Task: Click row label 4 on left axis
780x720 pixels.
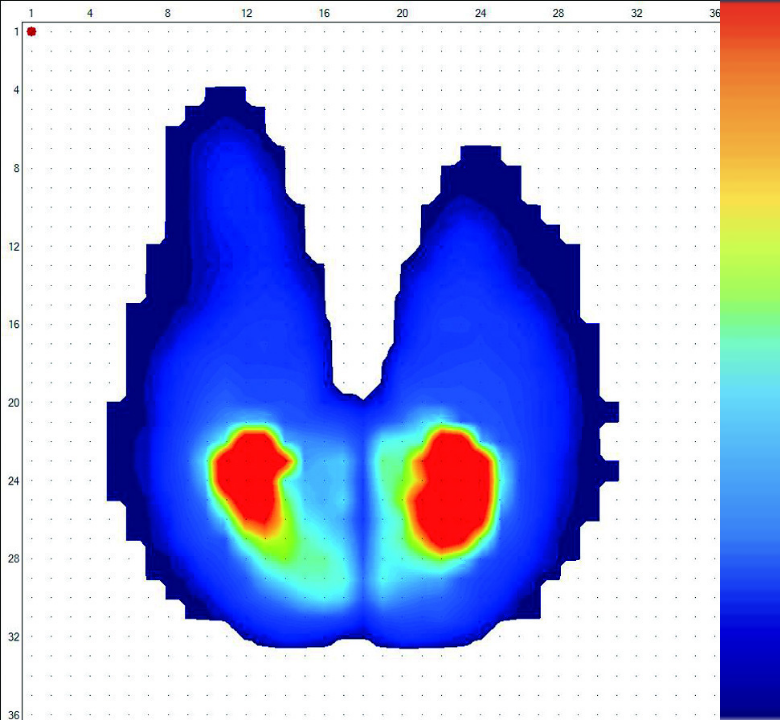Action: tap(16, 90)
